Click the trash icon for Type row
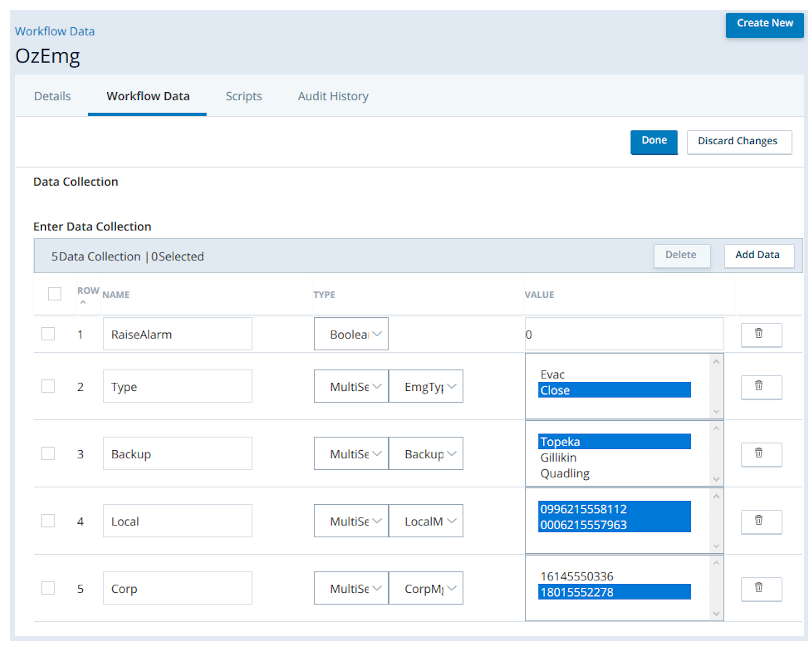This screenshot has height=647, width=812. tap(761, 386)
